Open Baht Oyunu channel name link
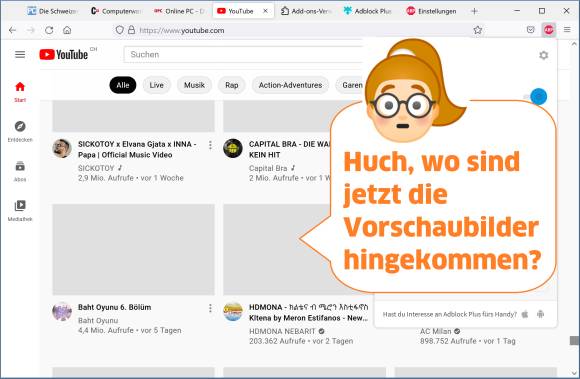The width and height of the screenshot is (580, 379). tap(98, 321)
